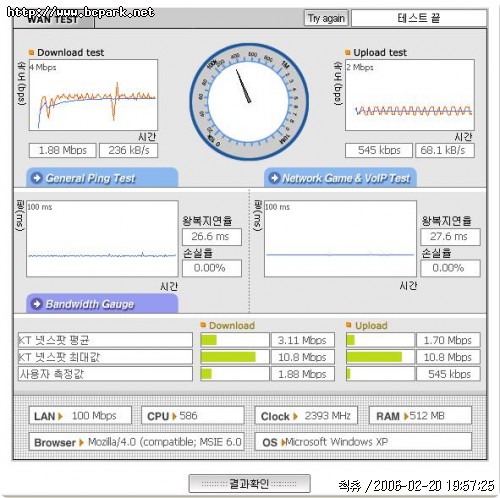Click the CPU 586 info box
This screenshot has width=500, height=498.
point(193,415)
